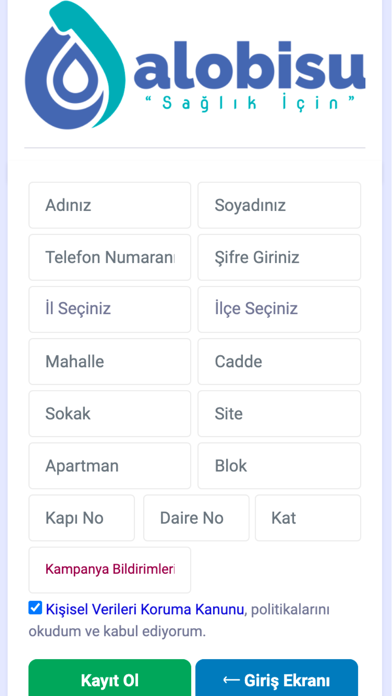Screen dimensions: 392x696
Task: Go back via Giriş Ekranı button
Action: 277,680
